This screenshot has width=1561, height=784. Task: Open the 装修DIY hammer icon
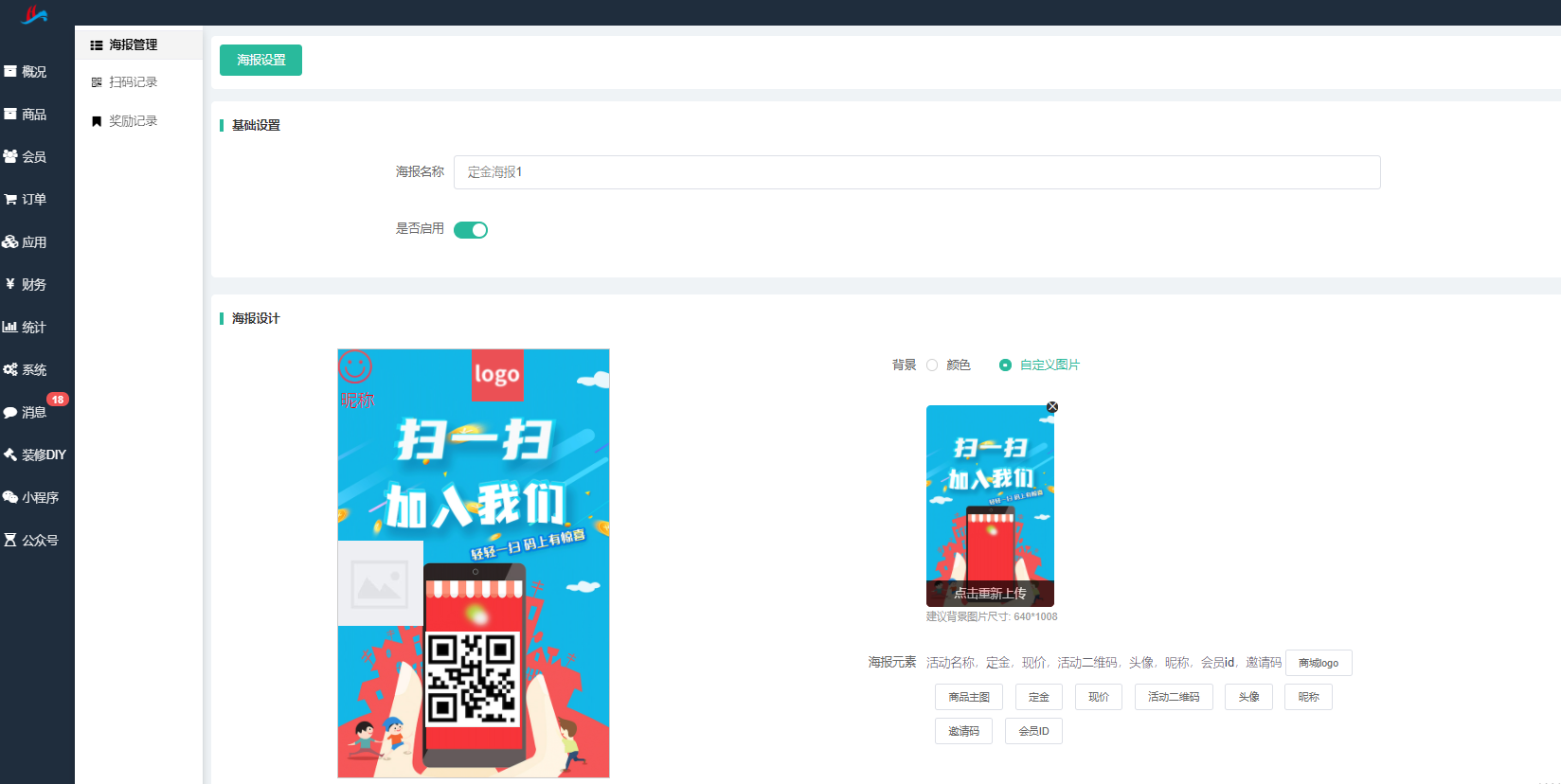tap(10, 454)
